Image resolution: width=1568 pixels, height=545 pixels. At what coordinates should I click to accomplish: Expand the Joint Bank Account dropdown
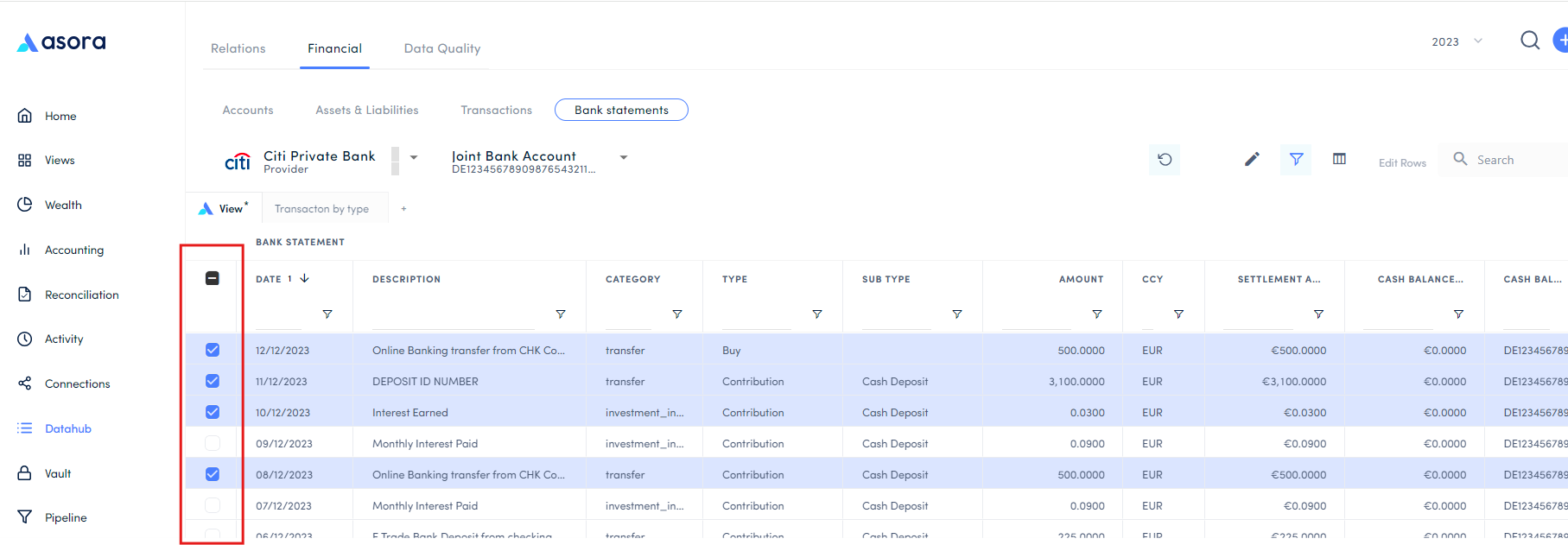coord(624,157)
